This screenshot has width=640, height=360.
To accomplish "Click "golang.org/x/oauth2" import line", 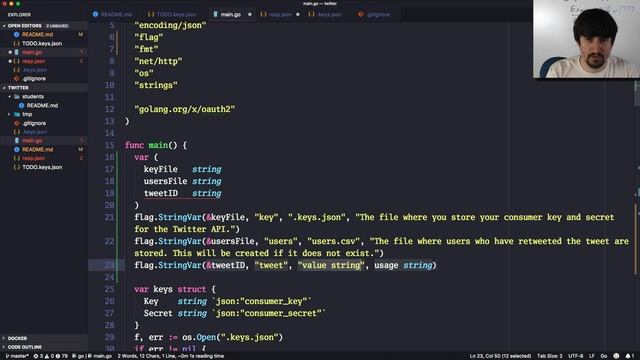I will [184, 109].
